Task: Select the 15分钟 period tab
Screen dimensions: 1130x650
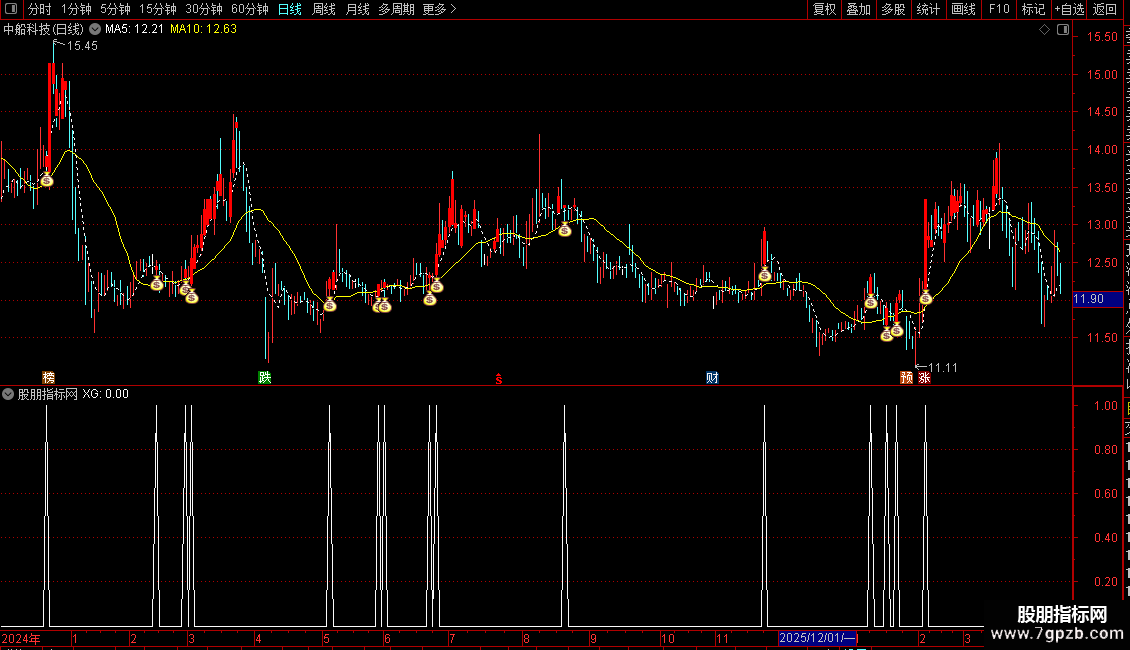Action: pos(158,9)
